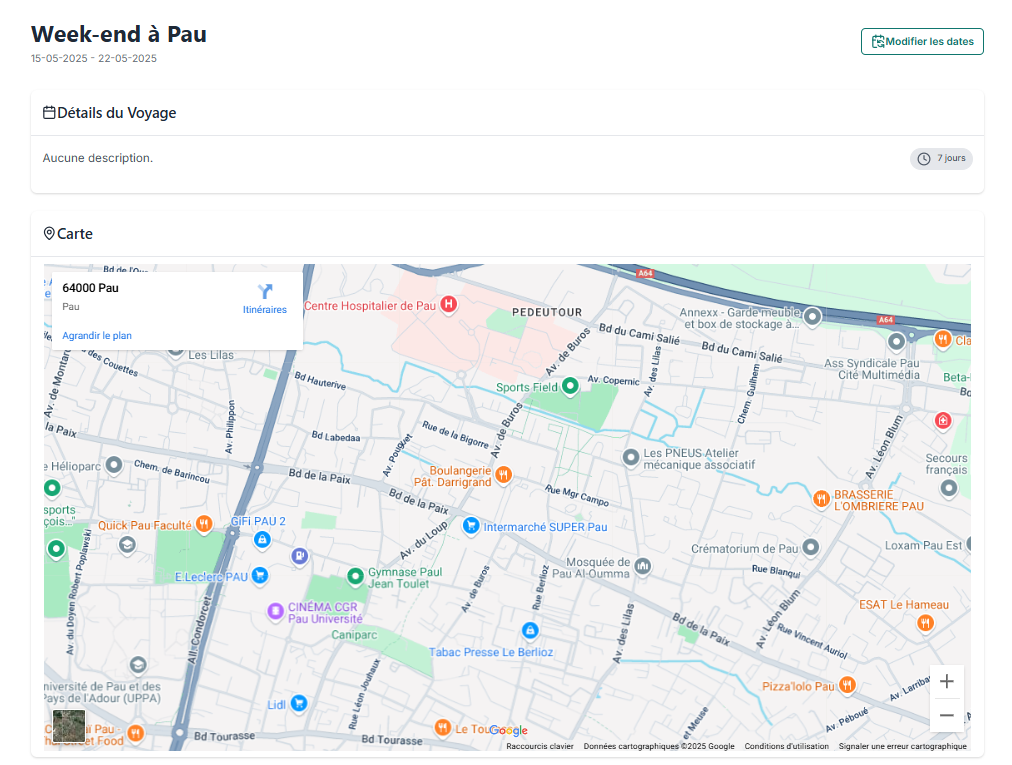This screenshot has height=765, width=1012.
Task: Click the Boulangerie Pât. Darrigrand marker
Action: pos(503,474)
